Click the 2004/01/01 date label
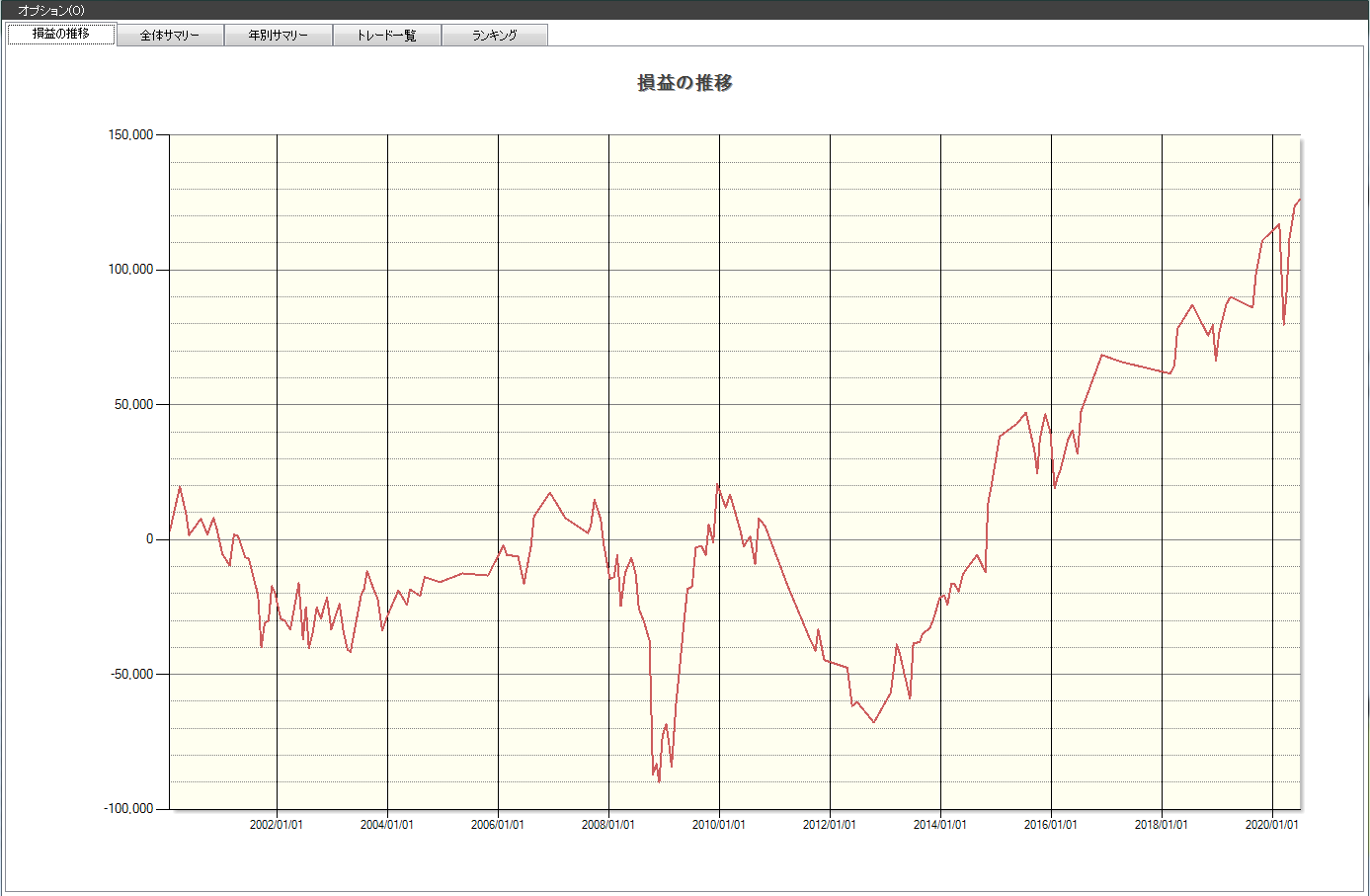 [387, 825]
